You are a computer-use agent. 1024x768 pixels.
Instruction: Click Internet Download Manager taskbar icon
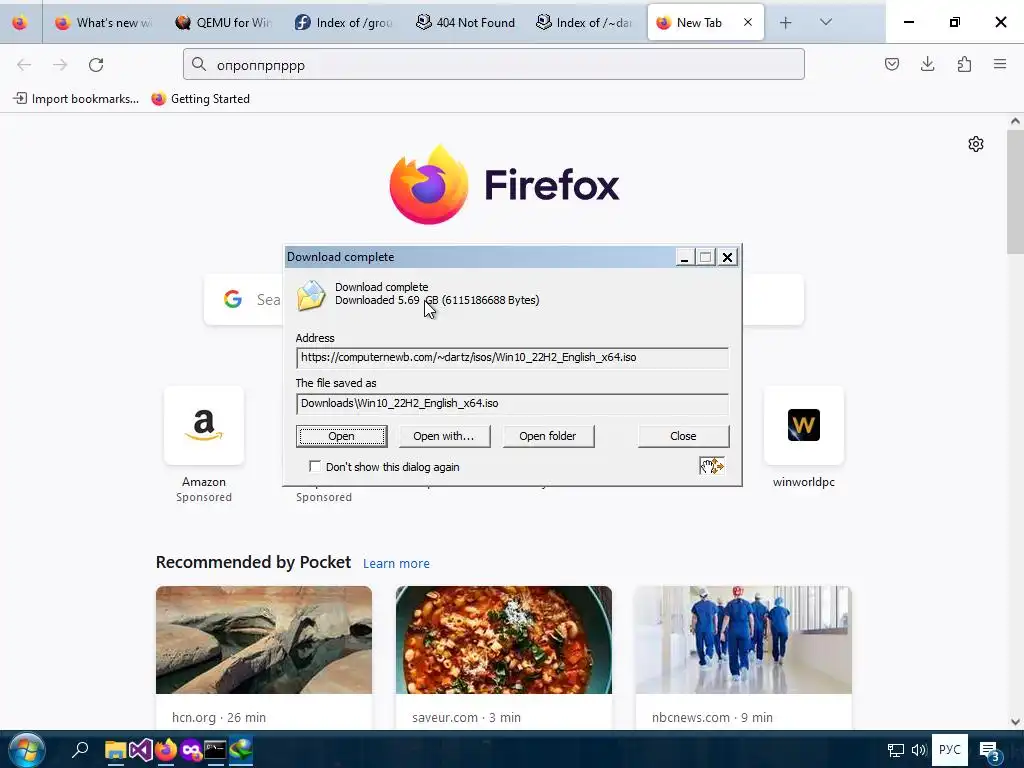coord(241,750)
